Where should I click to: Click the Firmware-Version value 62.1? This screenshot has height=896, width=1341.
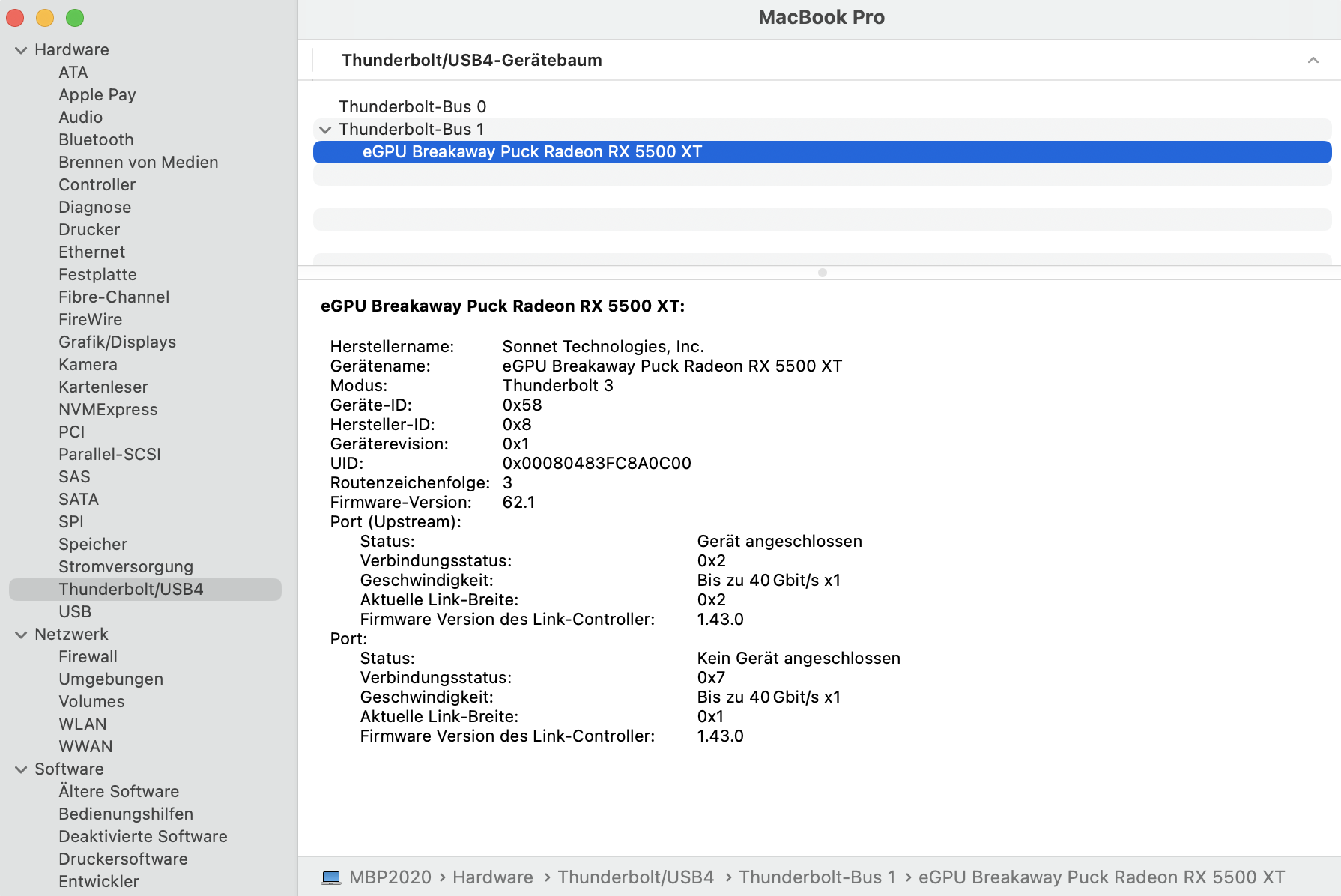(x=518, y=503)
